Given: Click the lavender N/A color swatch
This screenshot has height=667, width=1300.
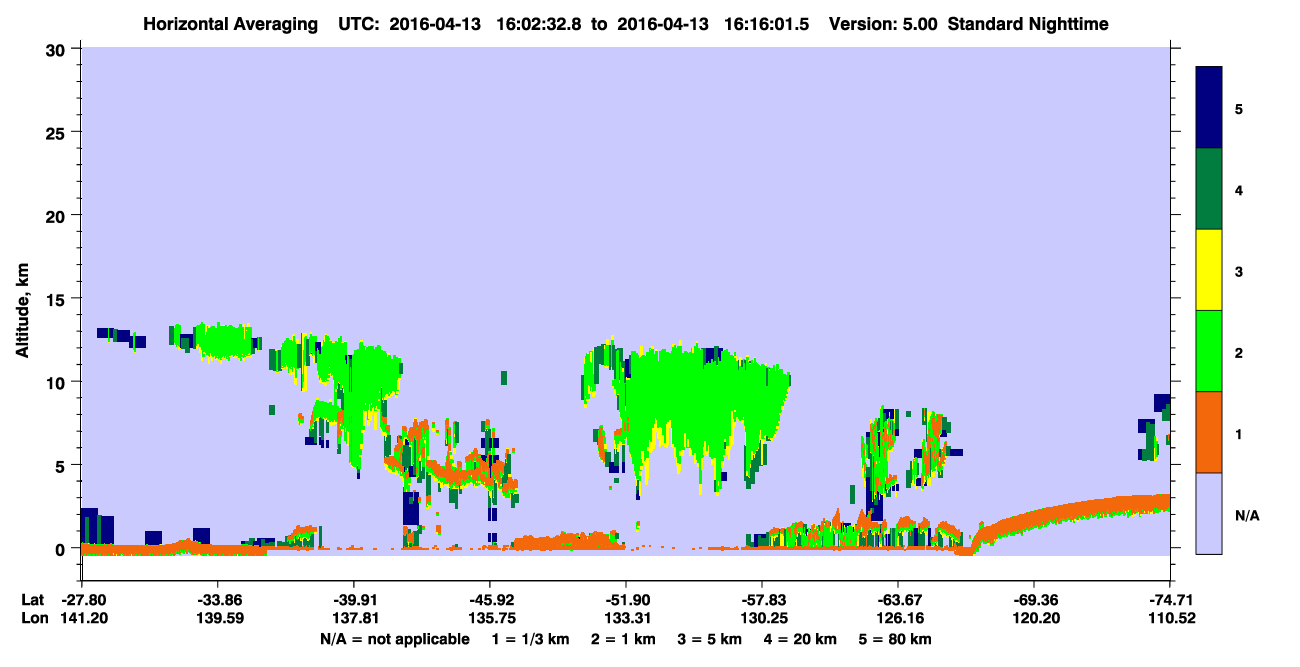Looking at the screenshot, I should click(x=1209, y=513).
